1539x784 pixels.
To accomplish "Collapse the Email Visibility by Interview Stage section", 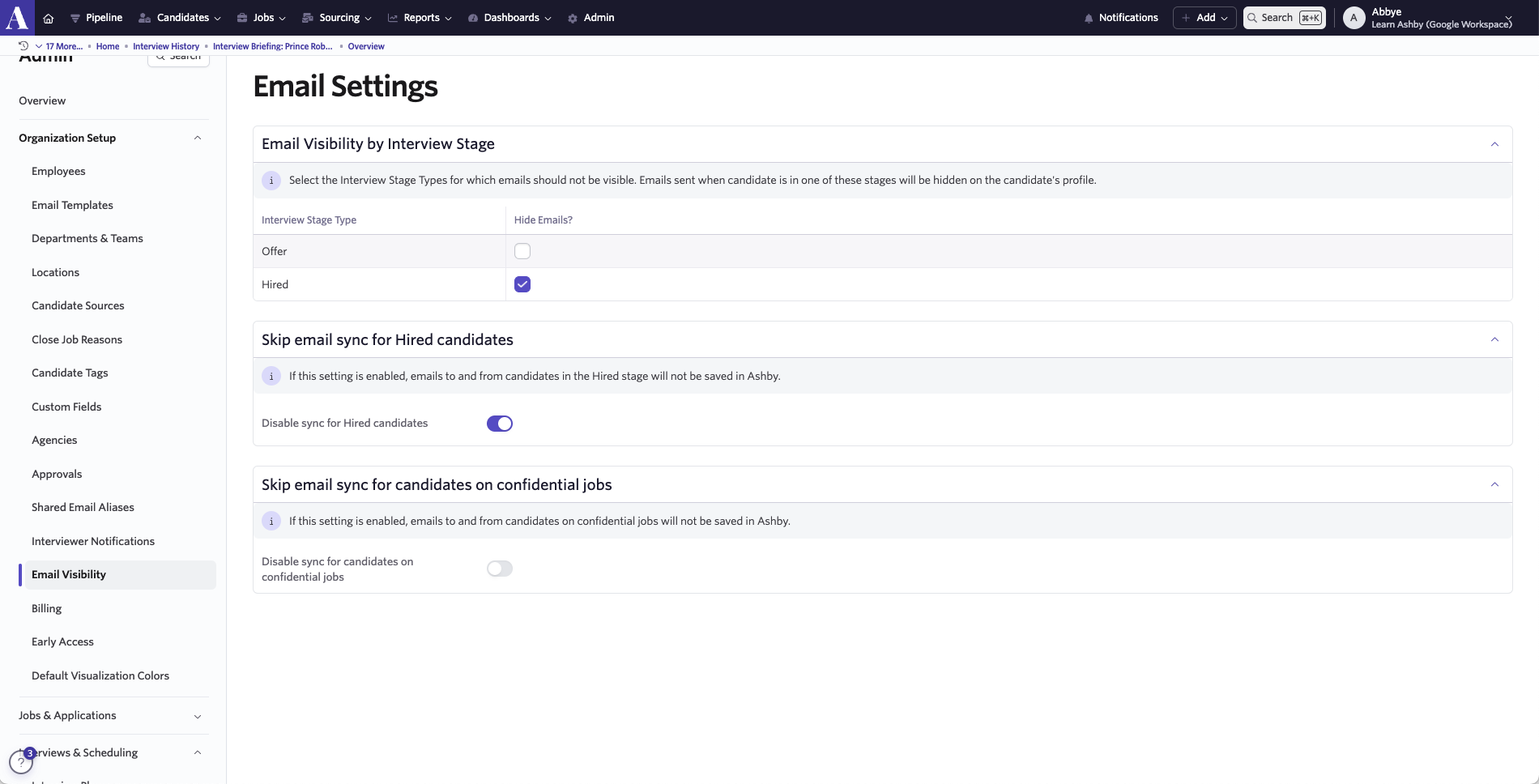I will click(x=1494, y=144).
